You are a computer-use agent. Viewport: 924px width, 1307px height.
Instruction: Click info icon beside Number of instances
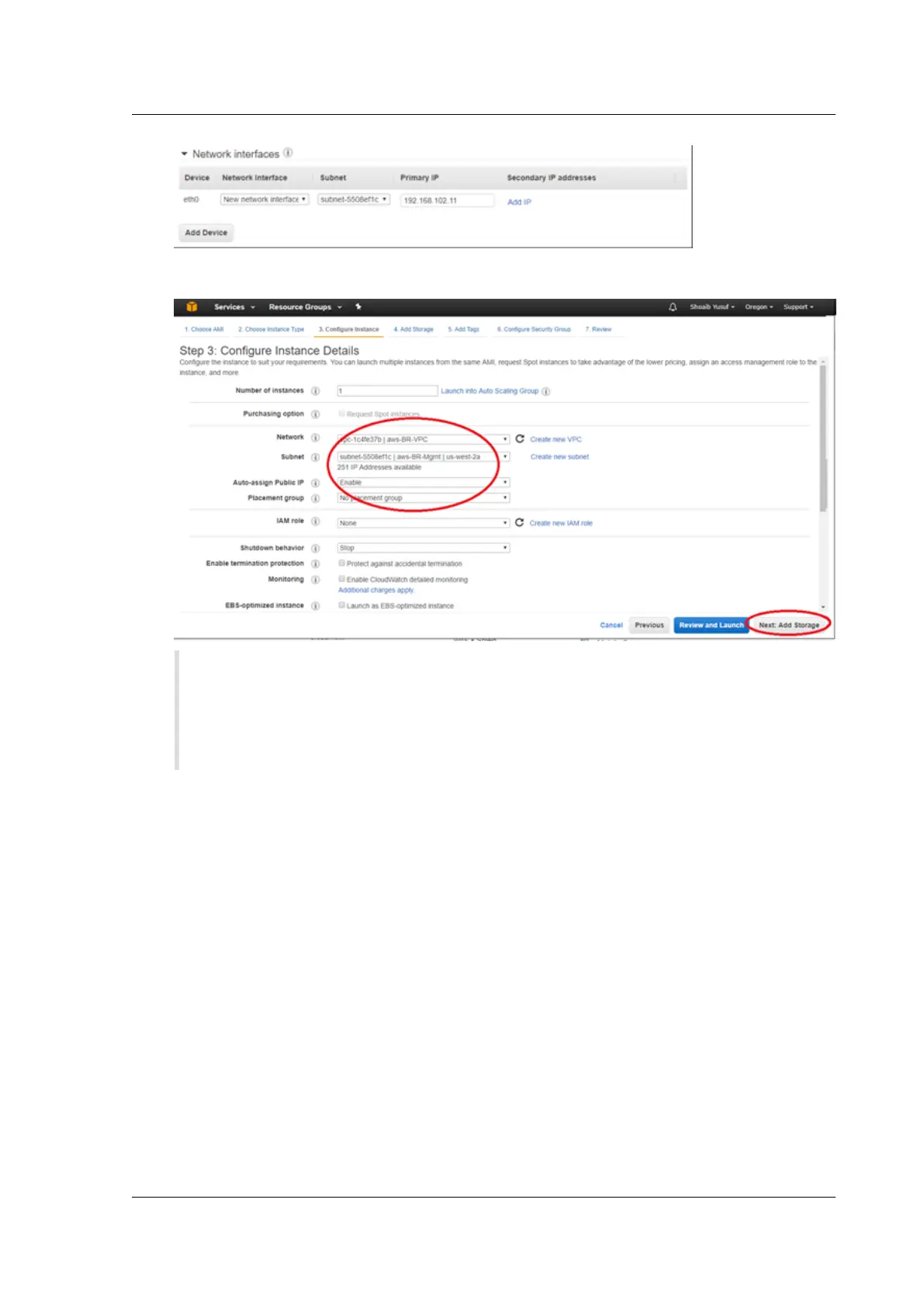pos(316,391)
